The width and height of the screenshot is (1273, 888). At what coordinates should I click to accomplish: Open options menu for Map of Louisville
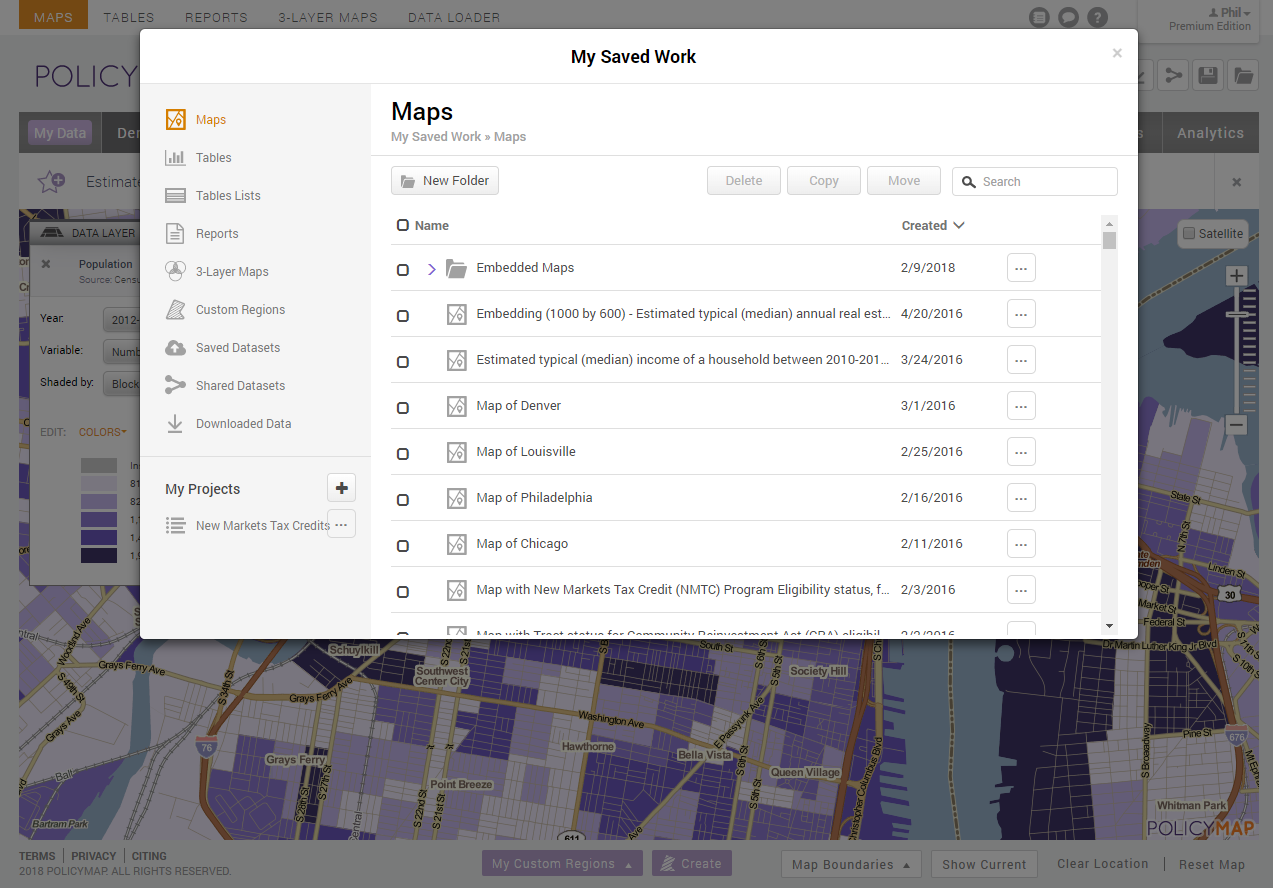tap(1021, 452)
